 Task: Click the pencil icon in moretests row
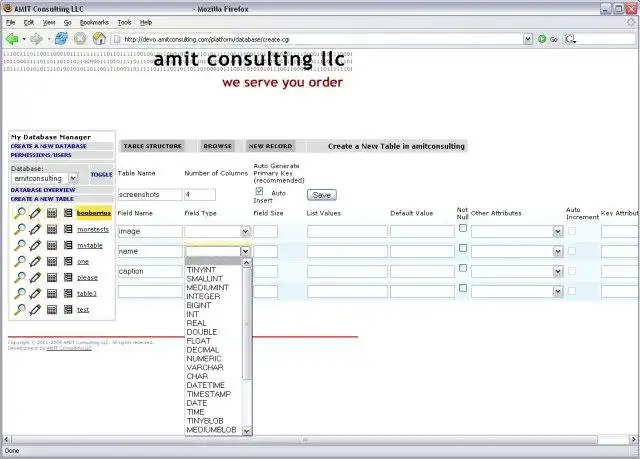coord(36,229)
